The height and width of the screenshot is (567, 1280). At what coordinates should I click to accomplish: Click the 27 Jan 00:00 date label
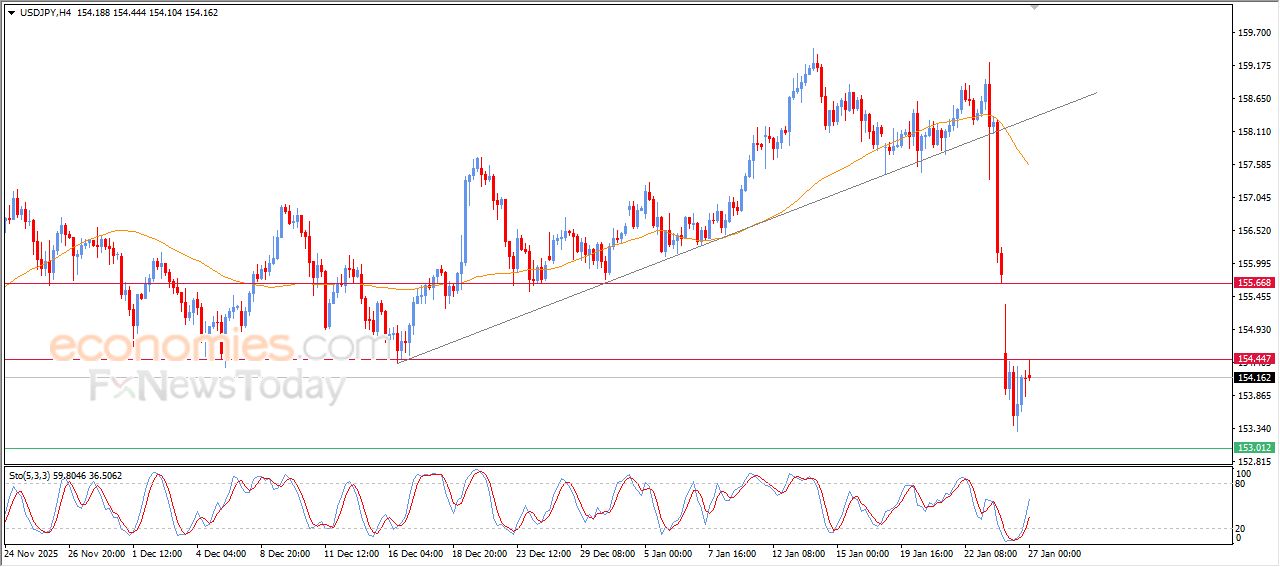point(1054,553)
